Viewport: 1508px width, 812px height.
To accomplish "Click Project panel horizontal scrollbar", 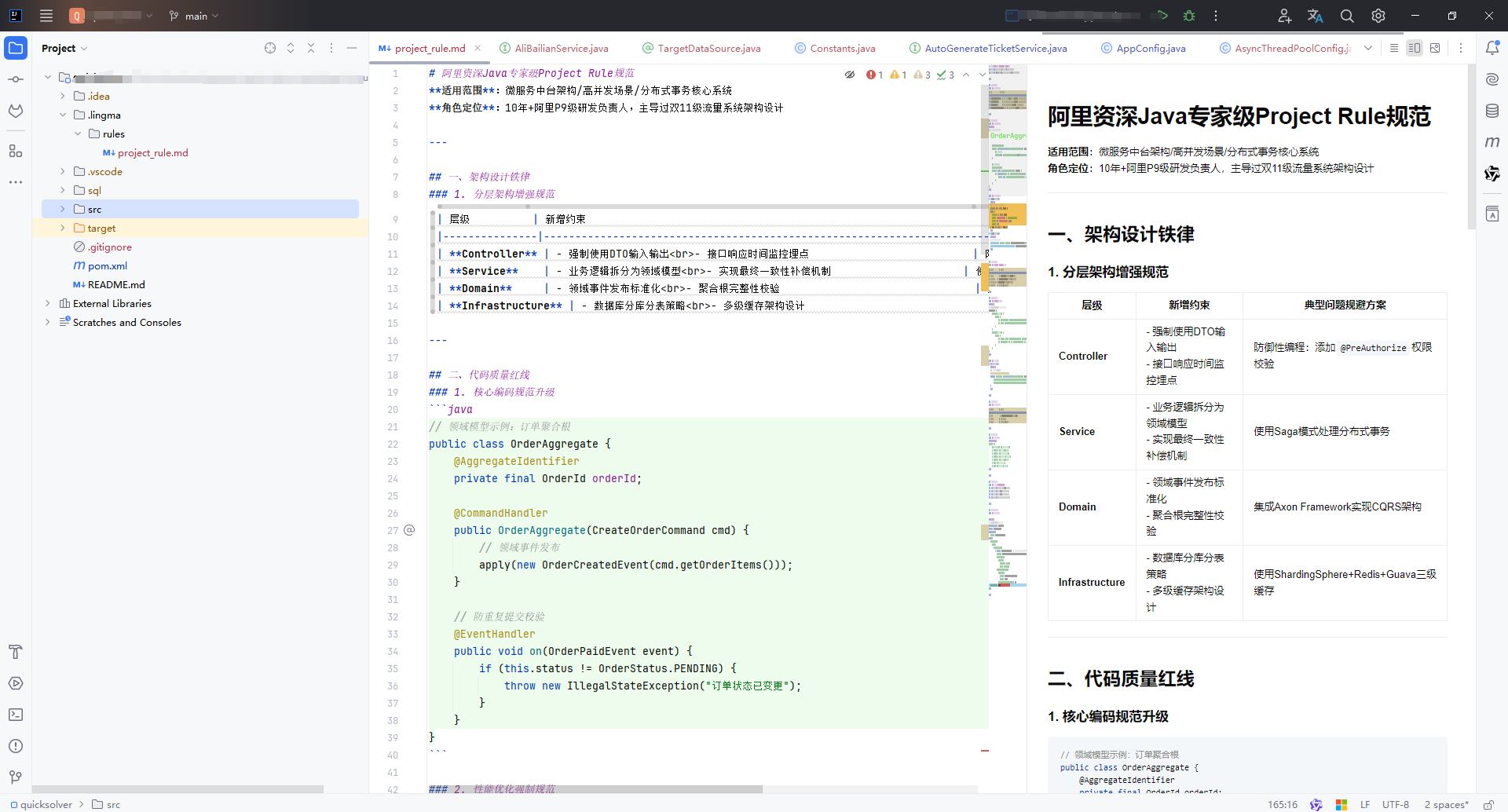I will pyautogui.click(x=178, y=789).
